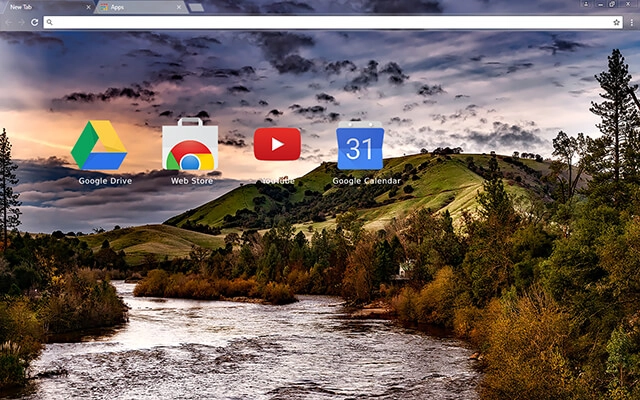
Task: Close the Chrome window
Action: [x=629, y=4]
